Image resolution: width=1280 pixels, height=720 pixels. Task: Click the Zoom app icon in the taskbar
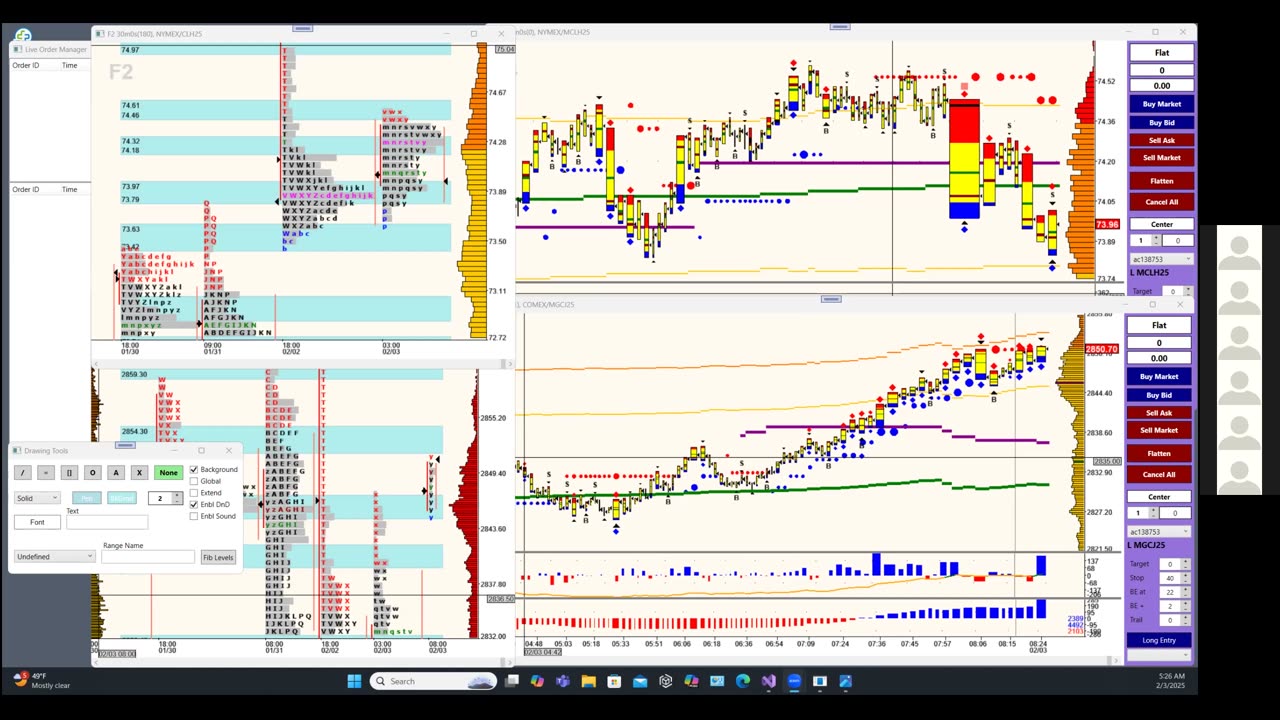pyautogui.click(x=794, y=681)
